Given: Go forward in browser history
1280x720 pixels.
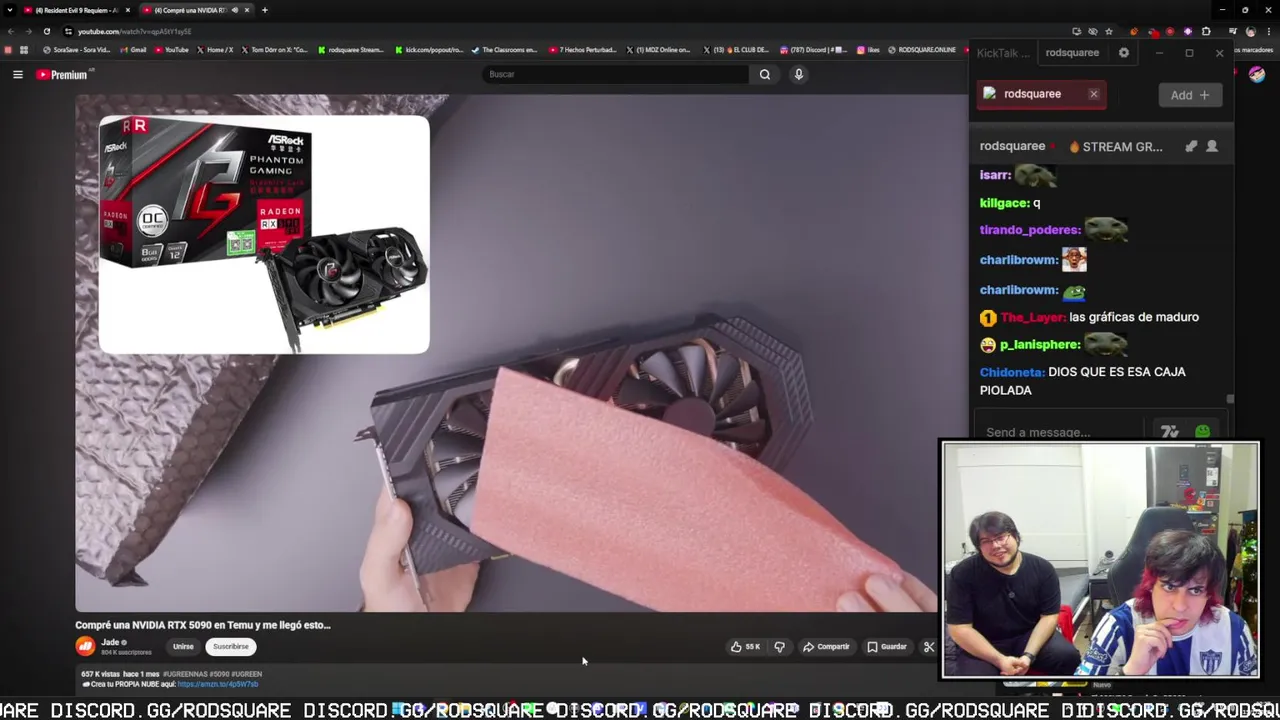Looking at the screenshot, I should coord(28,31).
